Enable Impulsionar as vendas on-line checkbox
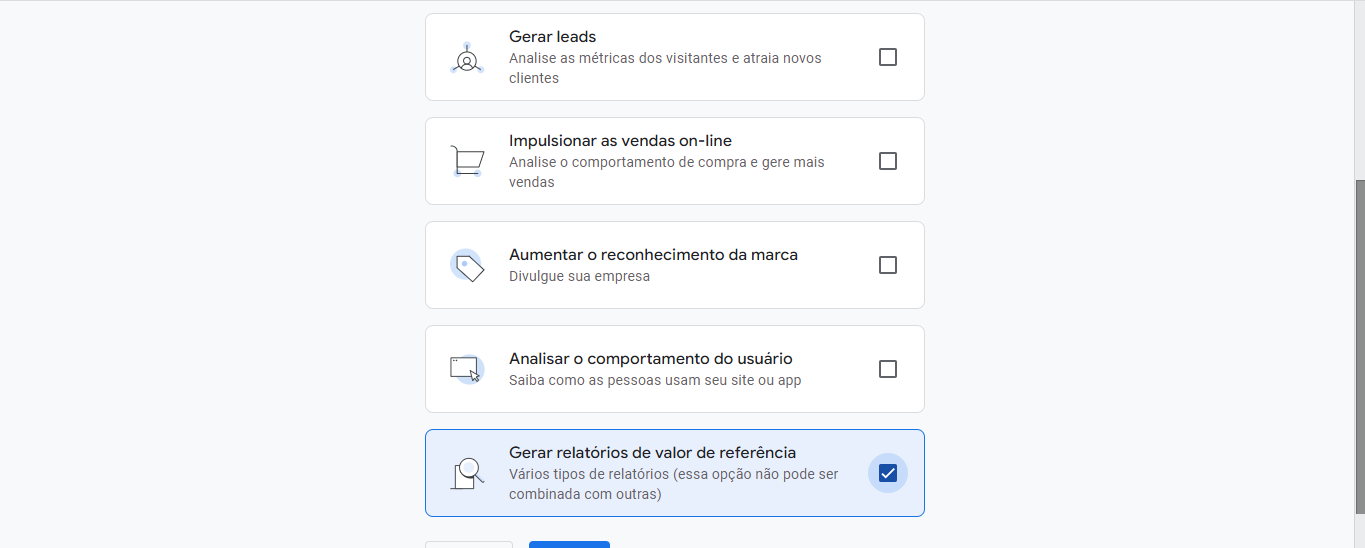Image resolution: width=1365 pixels, height=548 pixels. coord(887,161)
